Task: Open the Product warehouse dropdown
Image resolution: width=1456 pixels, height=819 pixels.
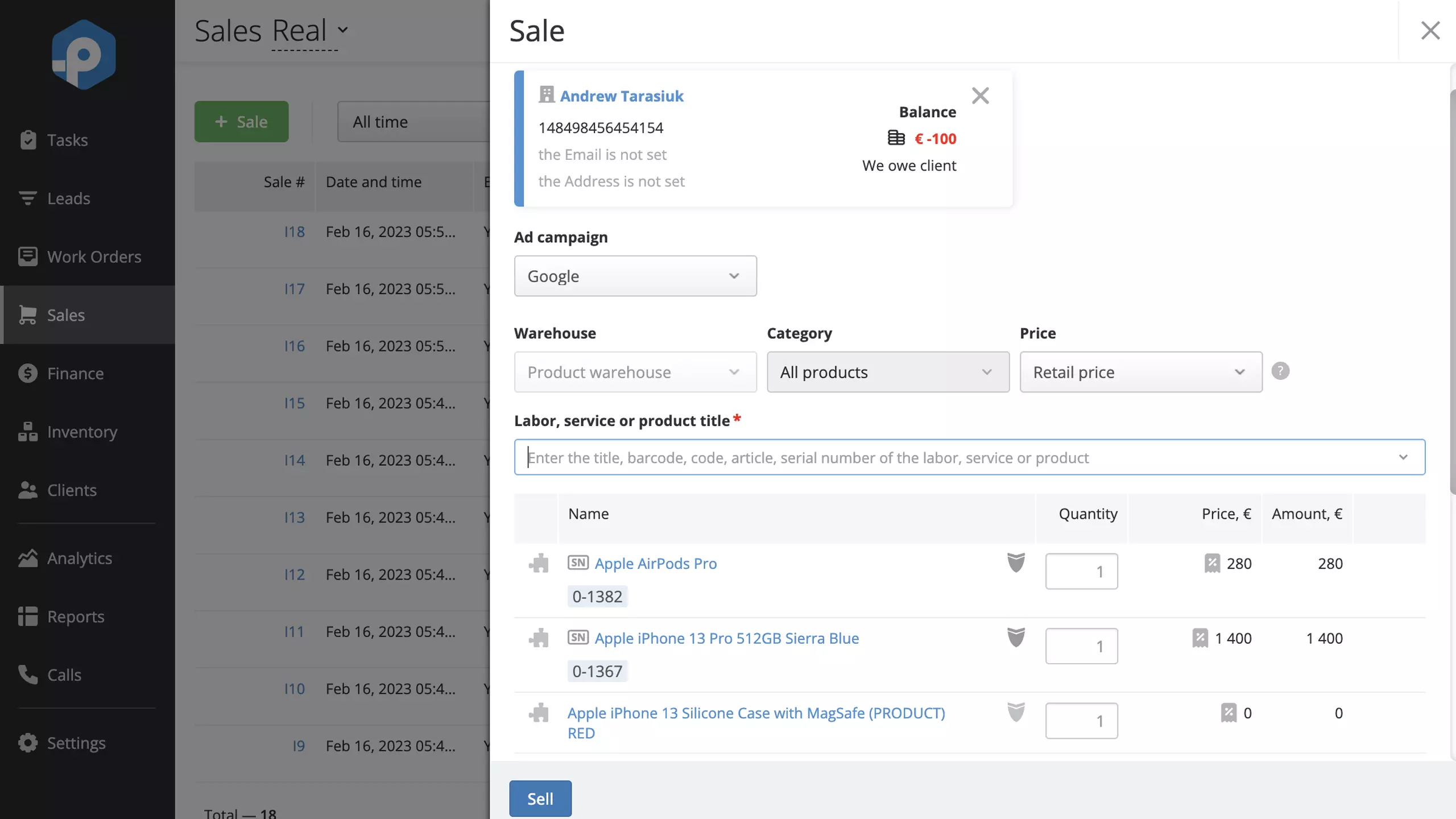Action: [635, 372]
